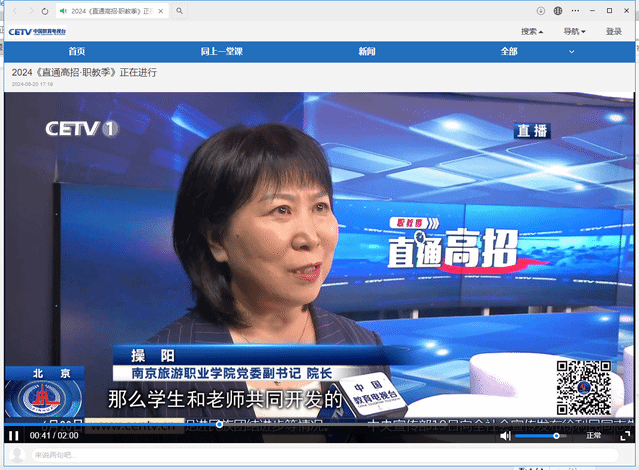
Task: Click the address bar search icon
Action: (179, 10)
